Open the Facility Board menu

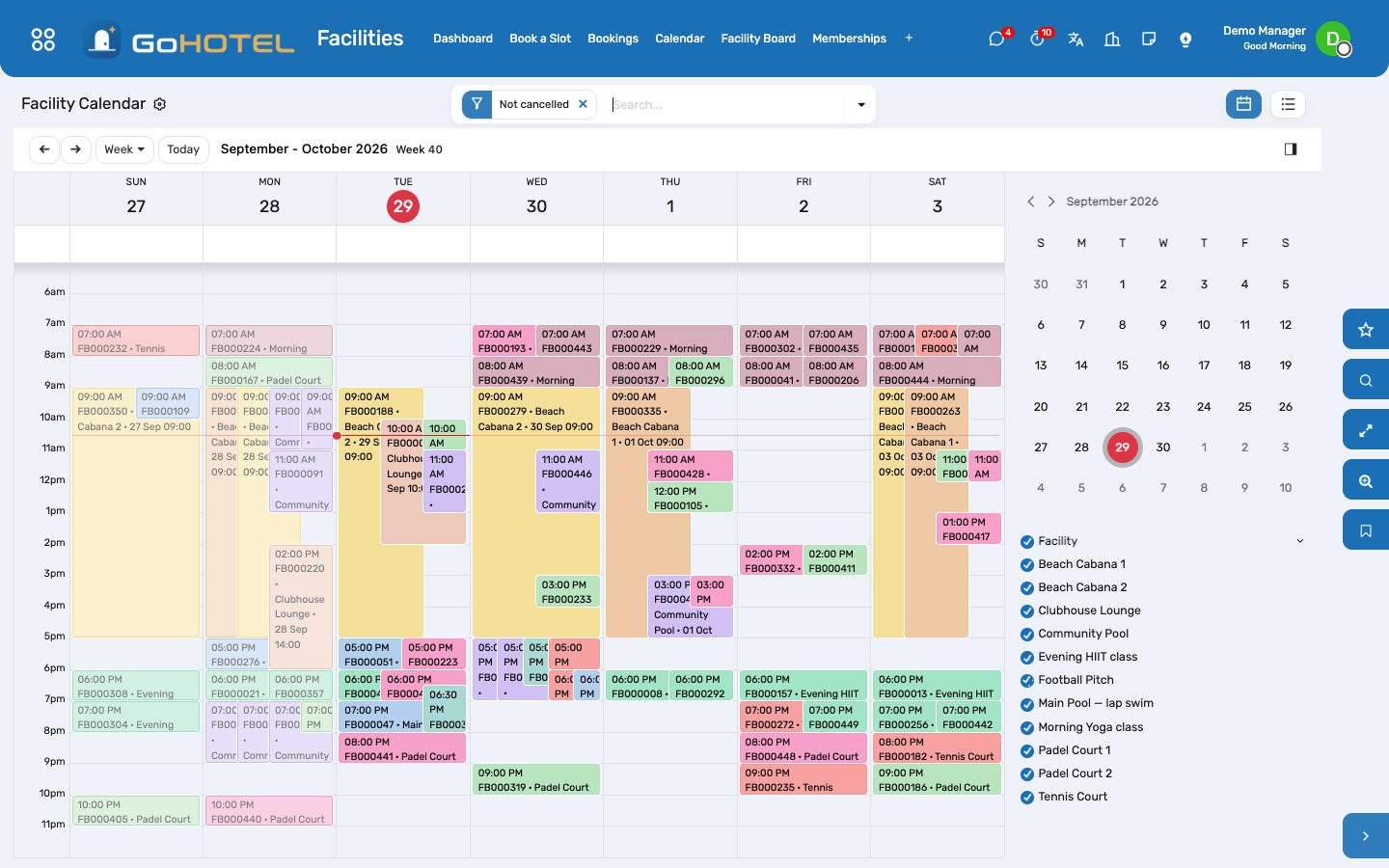click(x=758, y=39)
